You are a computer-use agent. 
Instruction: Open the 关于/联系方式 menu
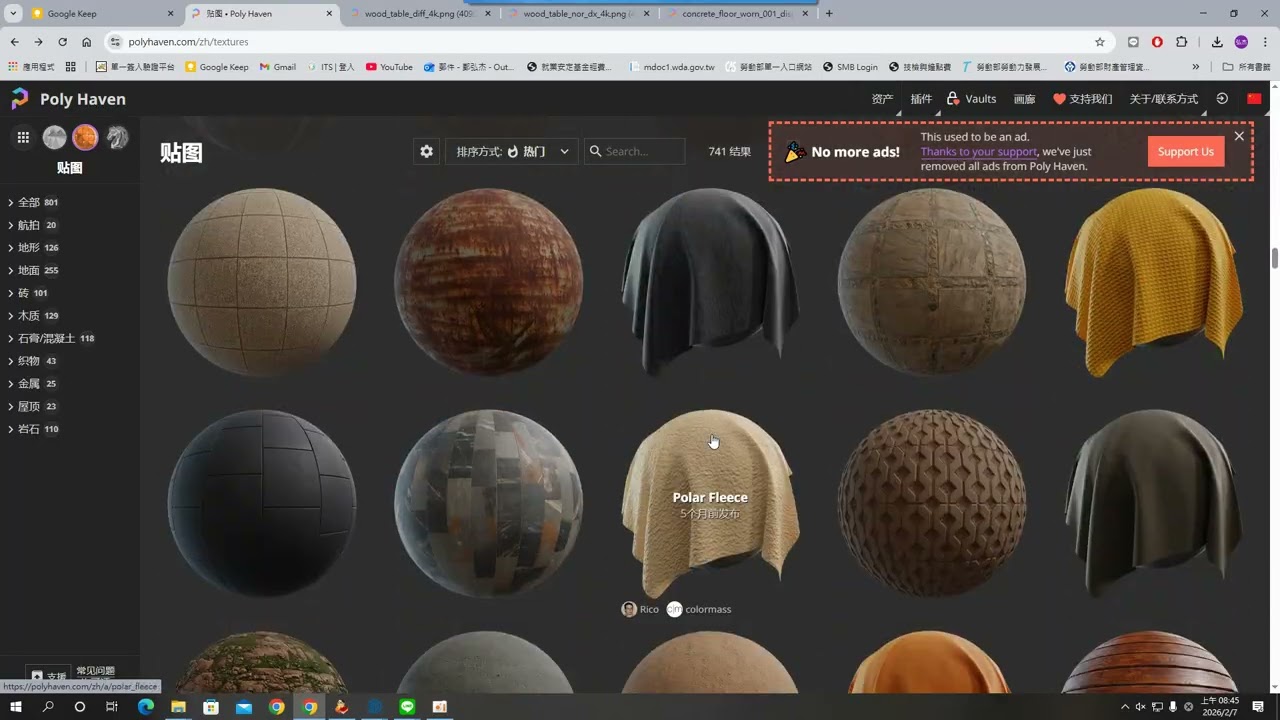click(1163, 99)
